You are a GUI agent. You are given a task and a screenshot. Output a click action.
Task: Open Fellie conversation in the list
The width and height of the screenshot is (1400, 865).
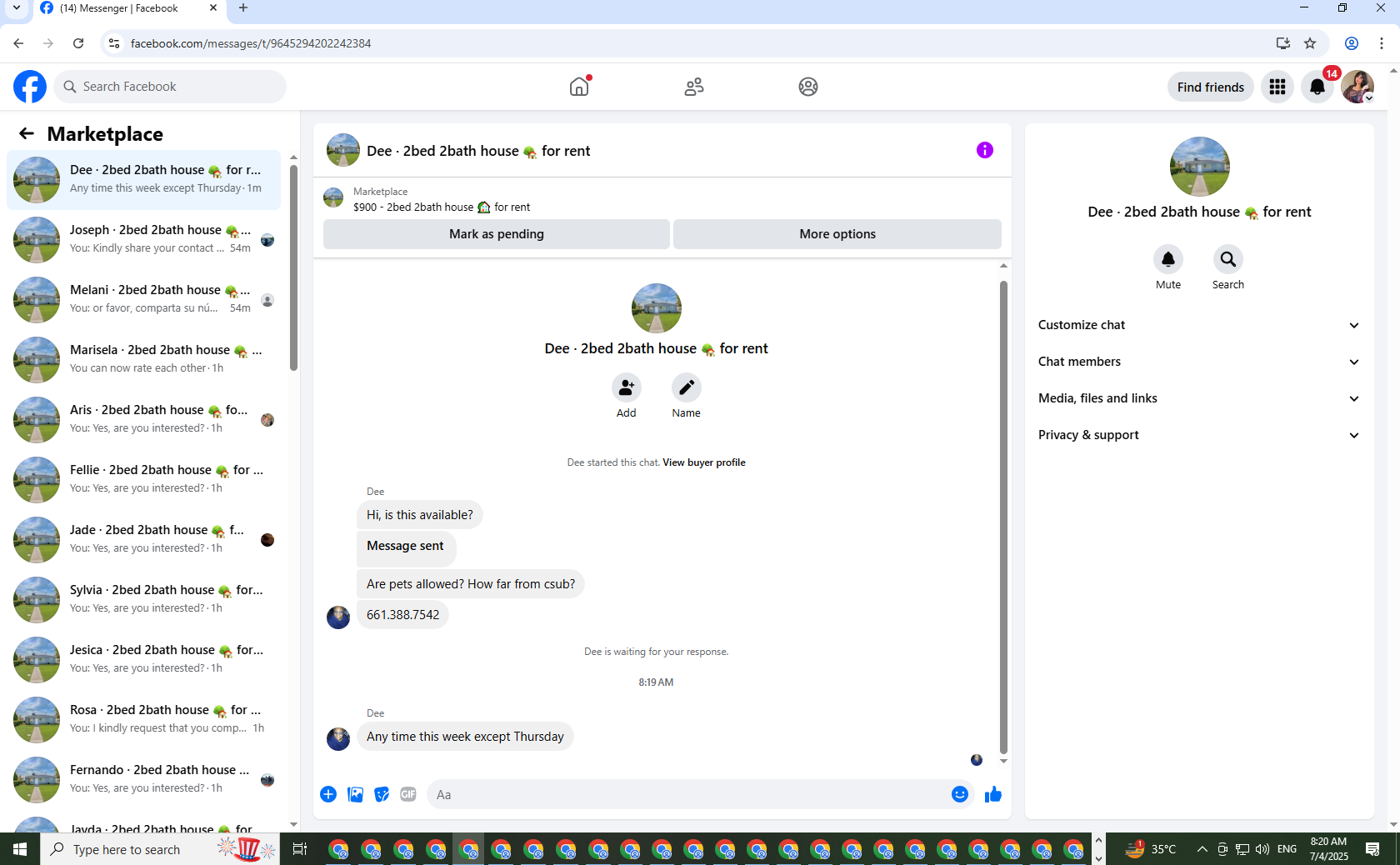(x=143, y=479)
